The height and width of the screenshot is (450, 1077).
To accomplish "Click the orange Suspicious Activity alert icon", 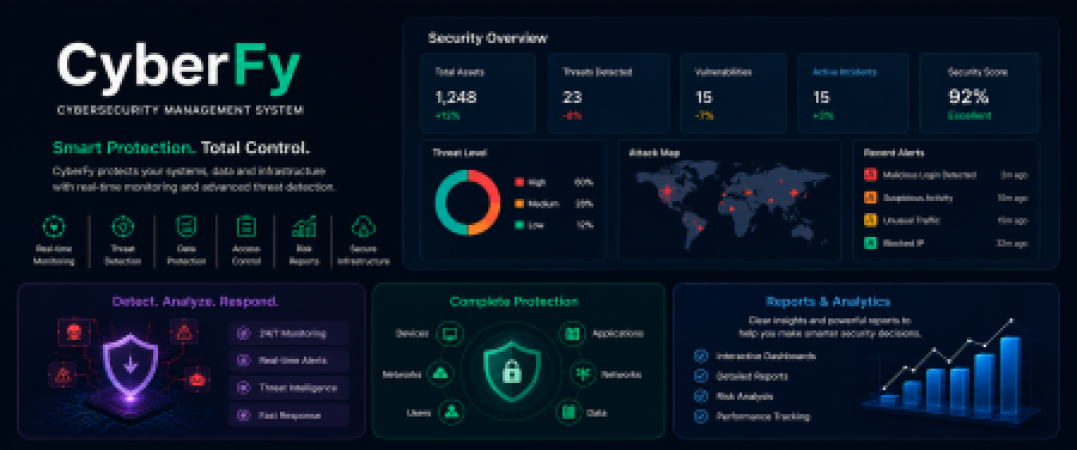I will tap(870, 198).
